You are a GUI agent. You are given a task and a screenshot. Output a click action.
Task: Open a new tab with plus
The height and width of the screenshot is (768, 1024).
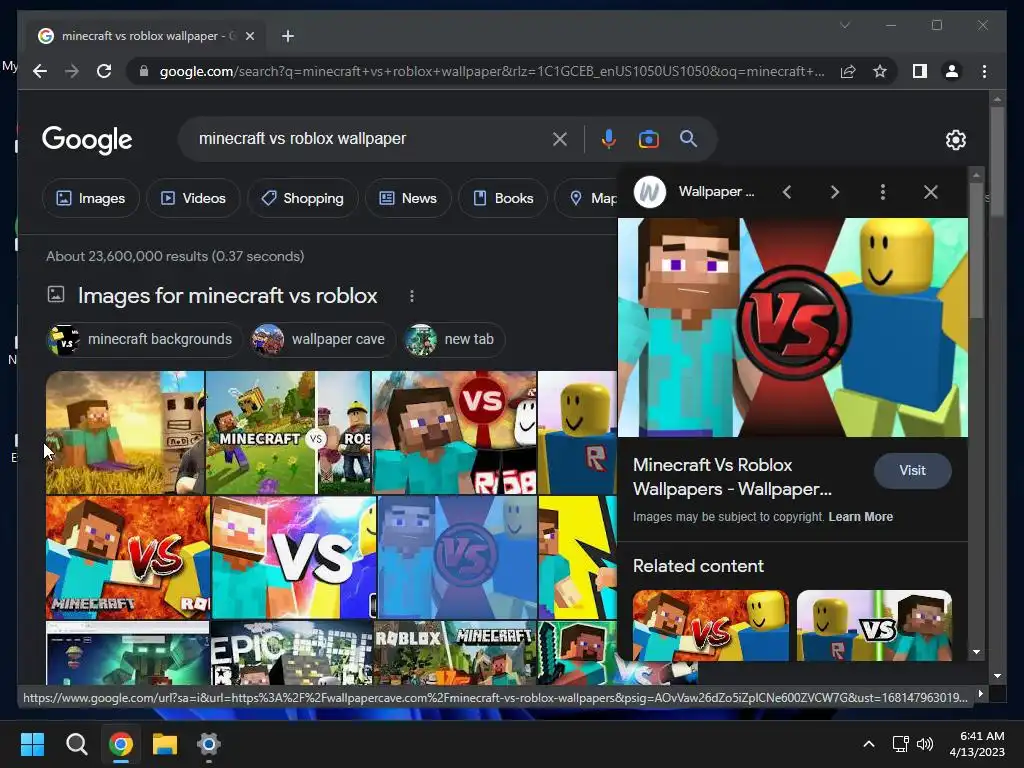click(x=288, y=36)
